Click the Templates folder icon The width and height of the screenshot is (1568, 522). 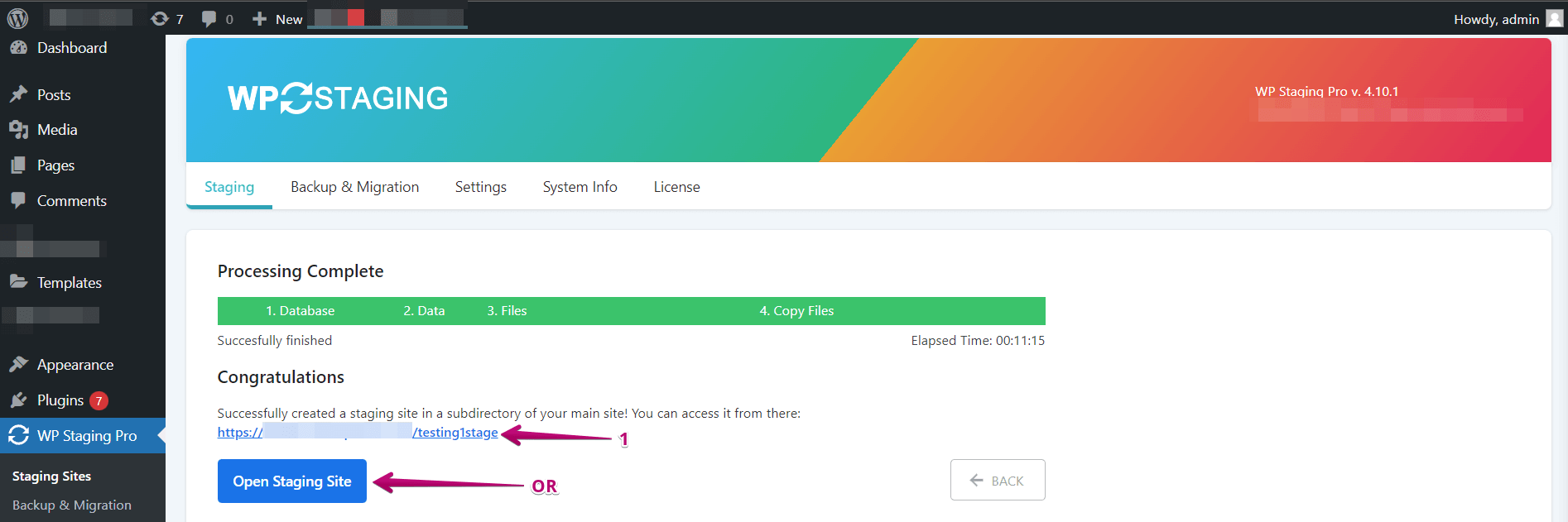(x=18, y=282)
